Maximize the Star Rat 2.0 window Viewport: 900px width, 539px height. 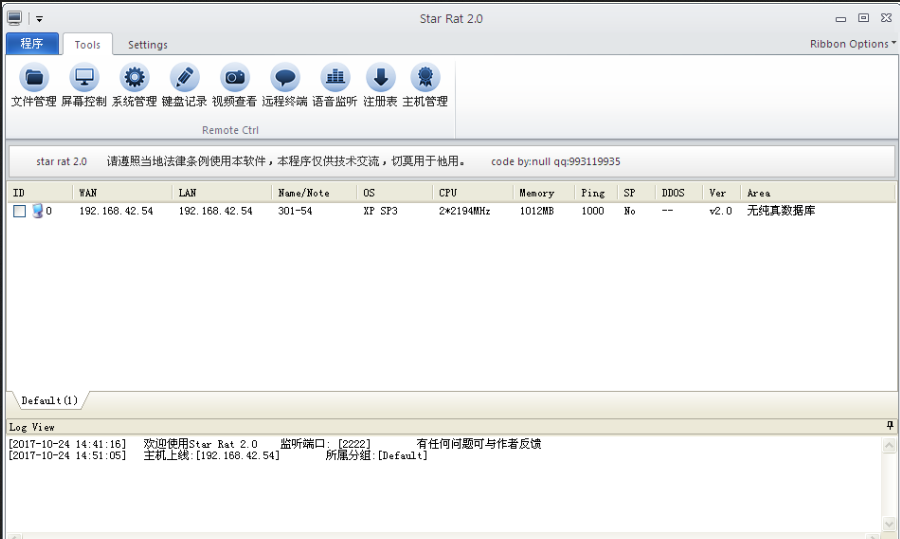point(863,18)
